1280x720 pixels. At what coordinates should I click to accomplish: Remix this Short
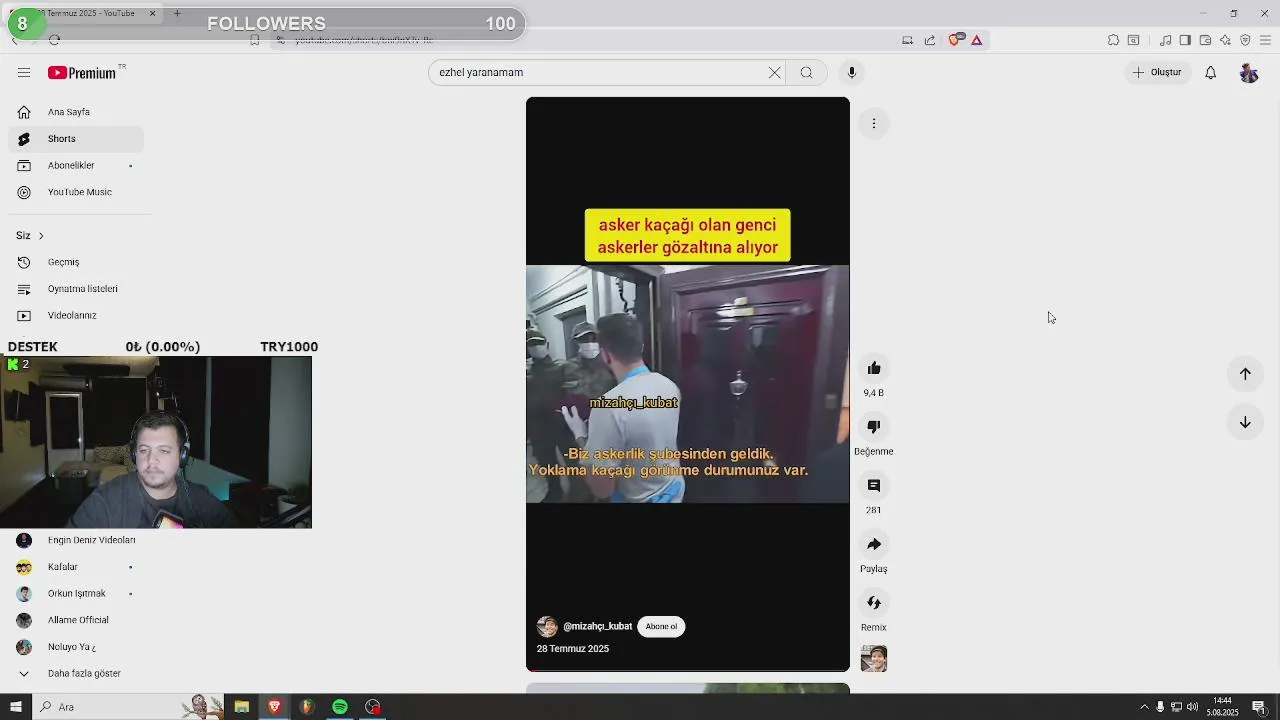pyautogui.click(x=874, y=603)
